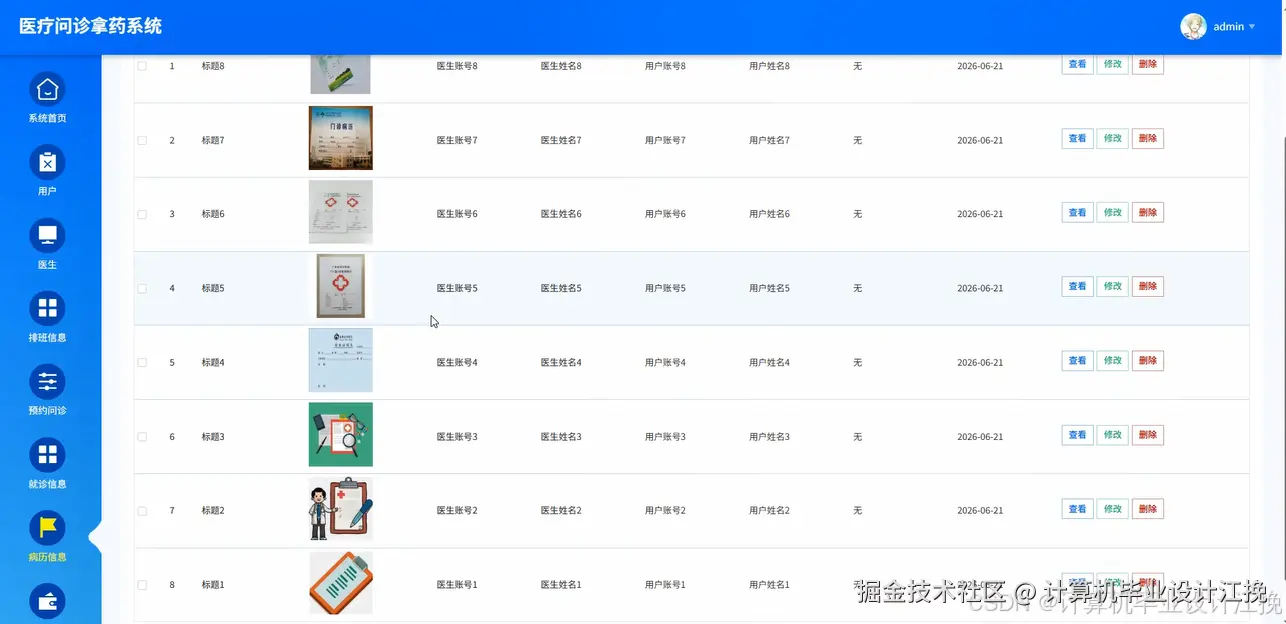The image size is (1286, 624).
Task: Open the 系统首页 home icon in sidebar
Action: (x=47, y=88)
